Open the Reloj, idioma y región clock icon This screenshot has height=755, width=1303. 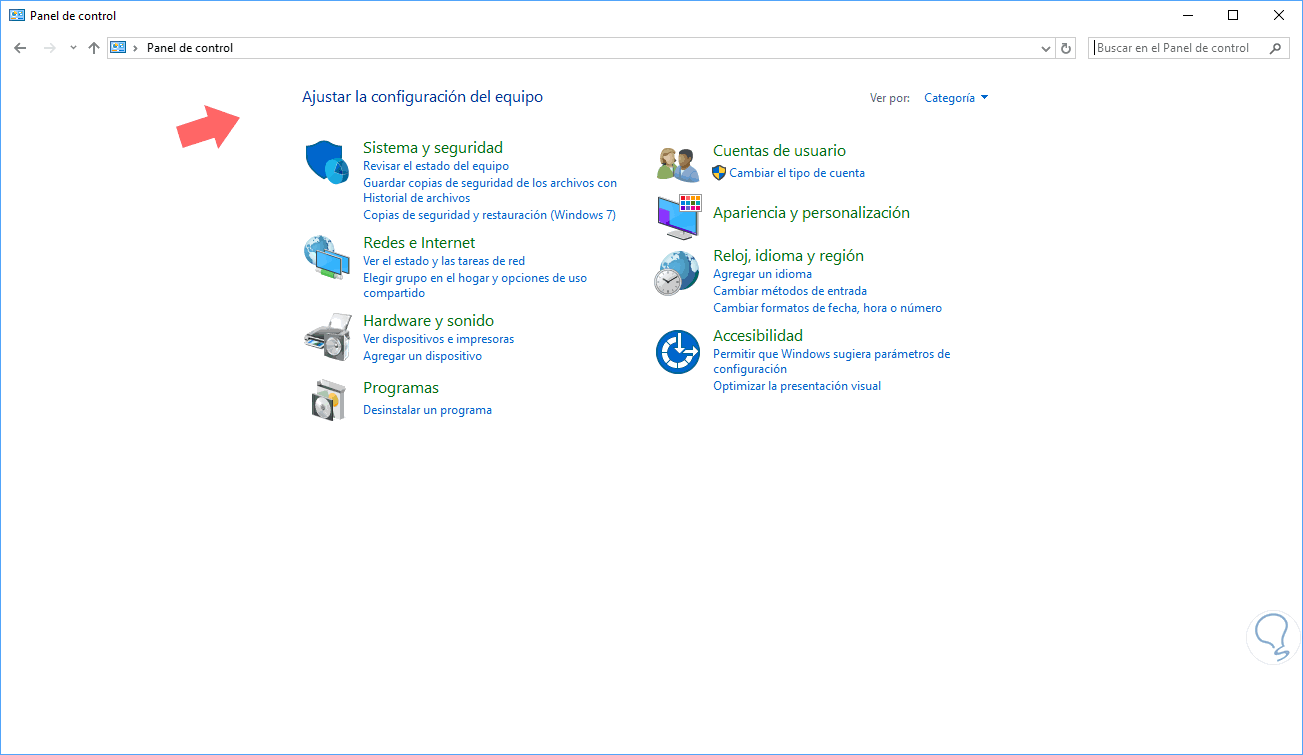[x=677, y=273]
